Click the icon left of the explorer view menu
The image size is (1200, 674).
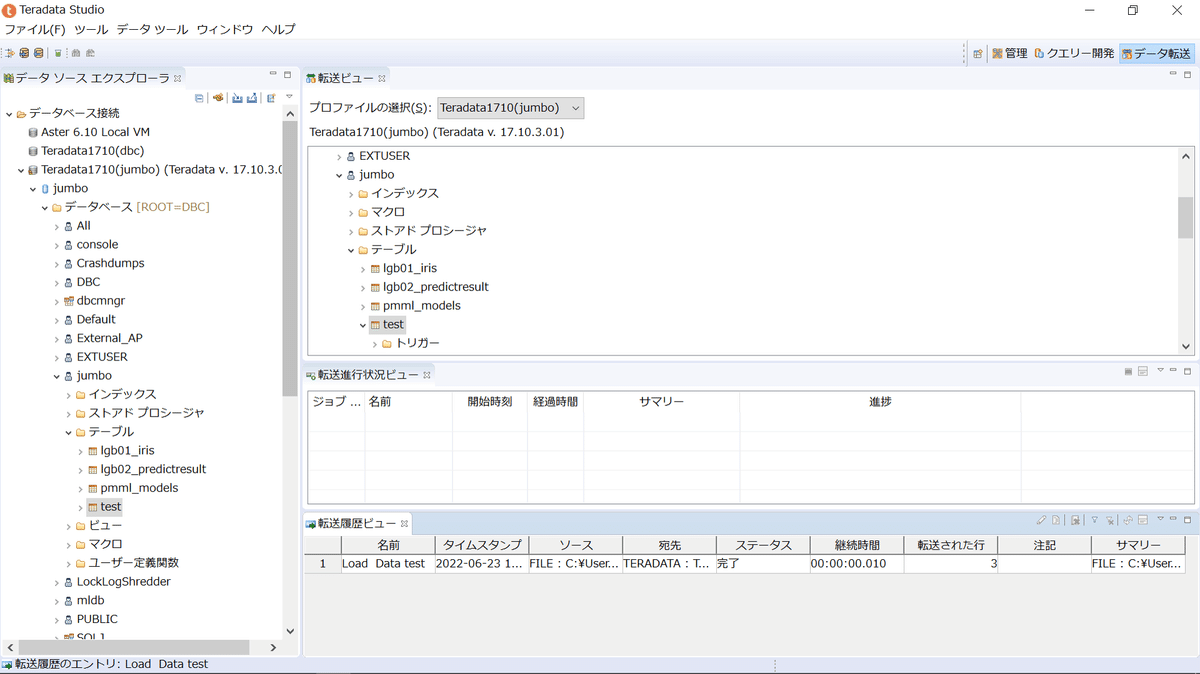pyautogui.click(x=271, y=97)
